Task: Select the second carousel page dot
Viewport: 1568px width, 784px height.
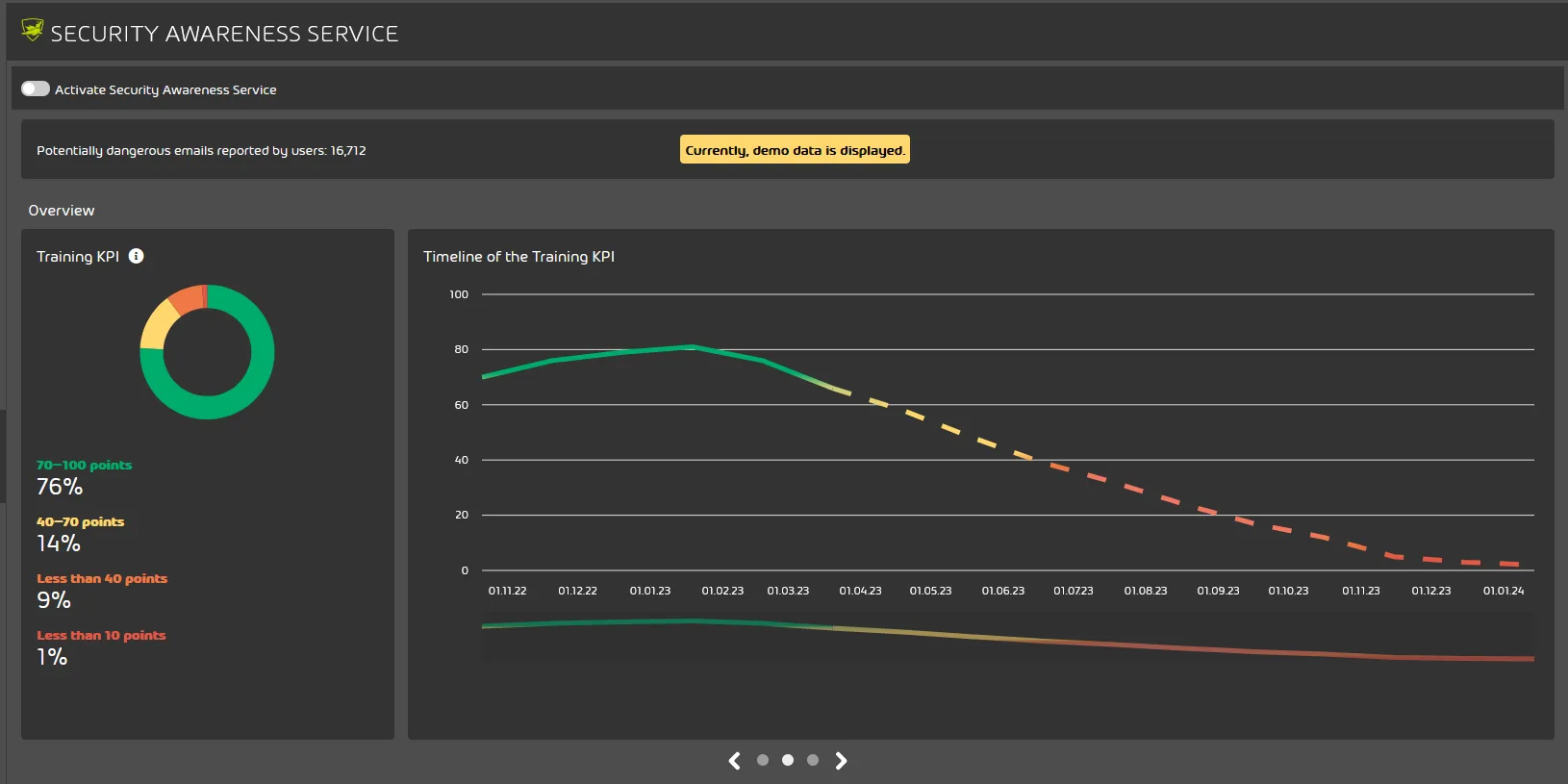Action: coord(788,760)
